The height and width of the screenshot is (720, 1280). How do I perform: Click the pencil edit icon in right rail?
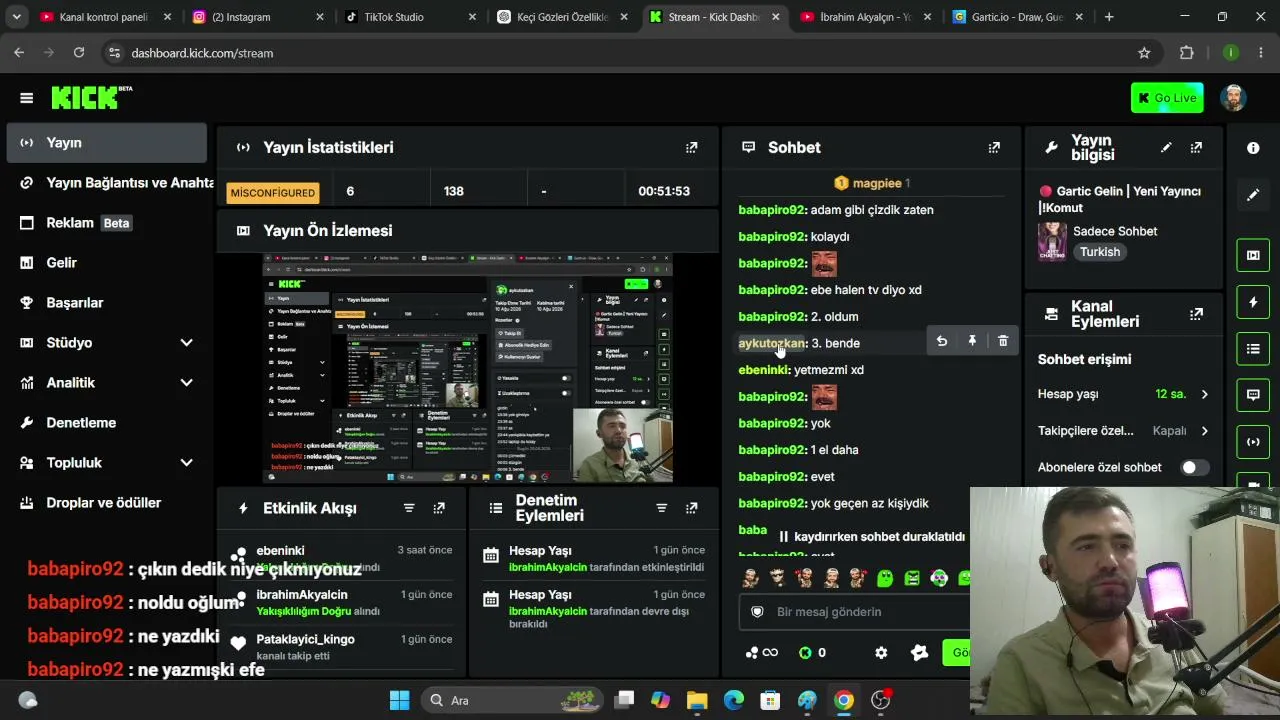pos(1253,195)
